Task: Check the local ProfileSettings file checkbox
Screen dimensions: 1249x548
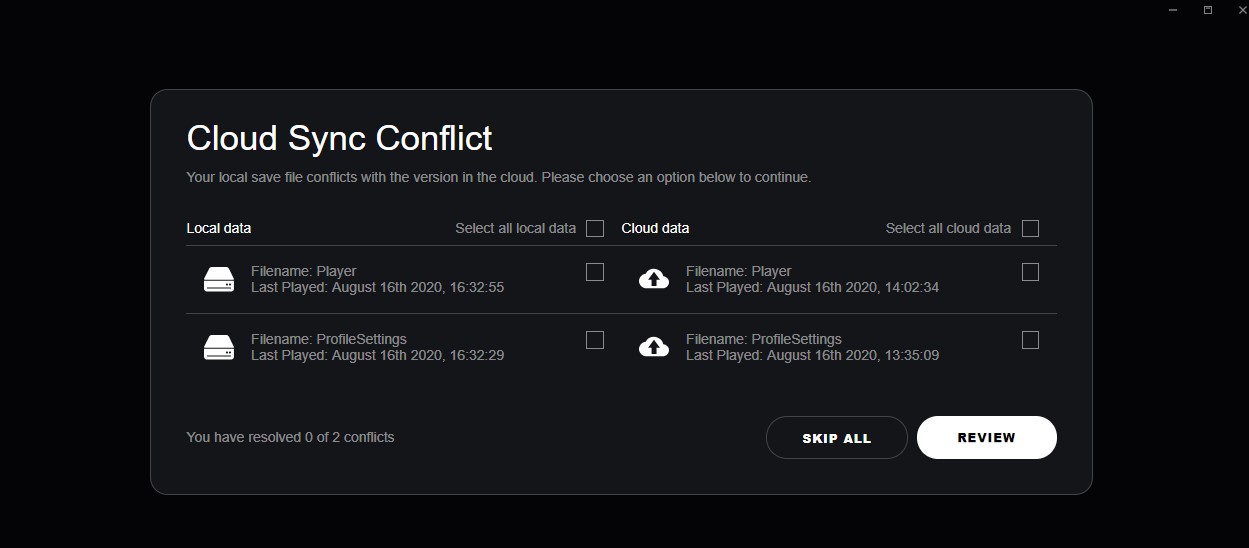Action: pyautogui.click(x=595, y=340)
